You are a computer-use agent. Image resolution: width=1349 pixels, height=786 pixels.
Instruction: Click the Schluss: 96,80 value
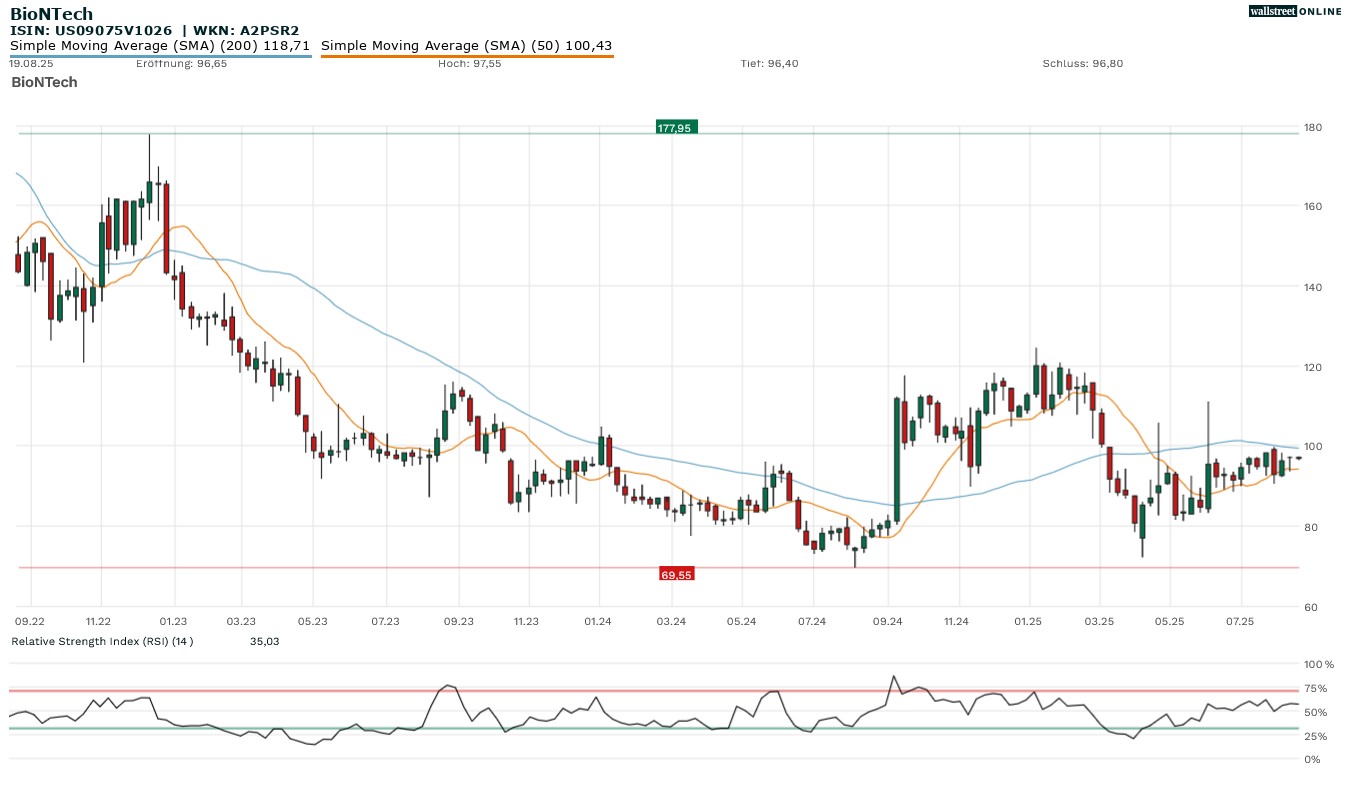pos(1083,63)
